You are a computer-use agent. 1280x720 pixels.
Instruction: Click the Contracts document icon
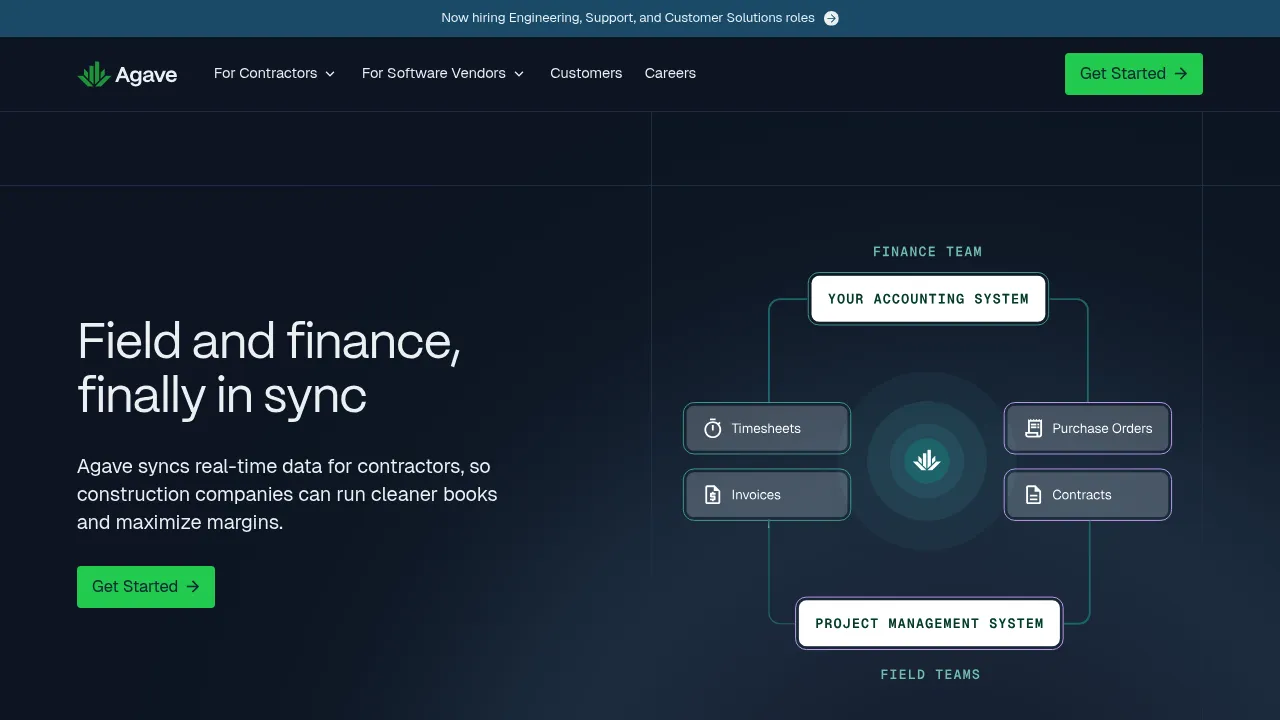1034,495
